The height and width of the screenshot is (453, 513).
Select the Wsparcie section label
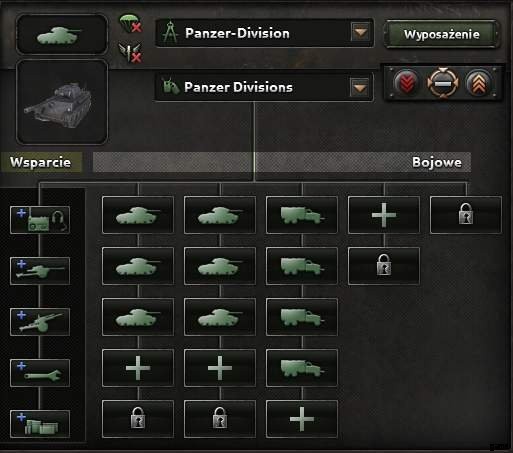point(41,162)
